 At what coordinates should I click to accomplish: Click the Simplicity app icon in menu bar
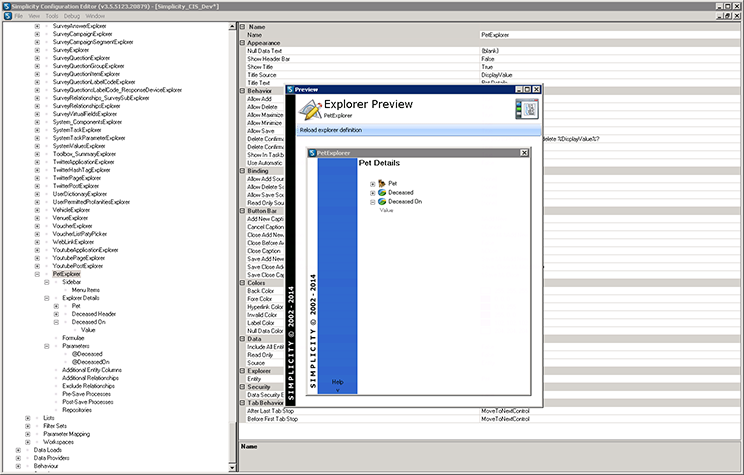pyautogui.click(x=8, y=16)
